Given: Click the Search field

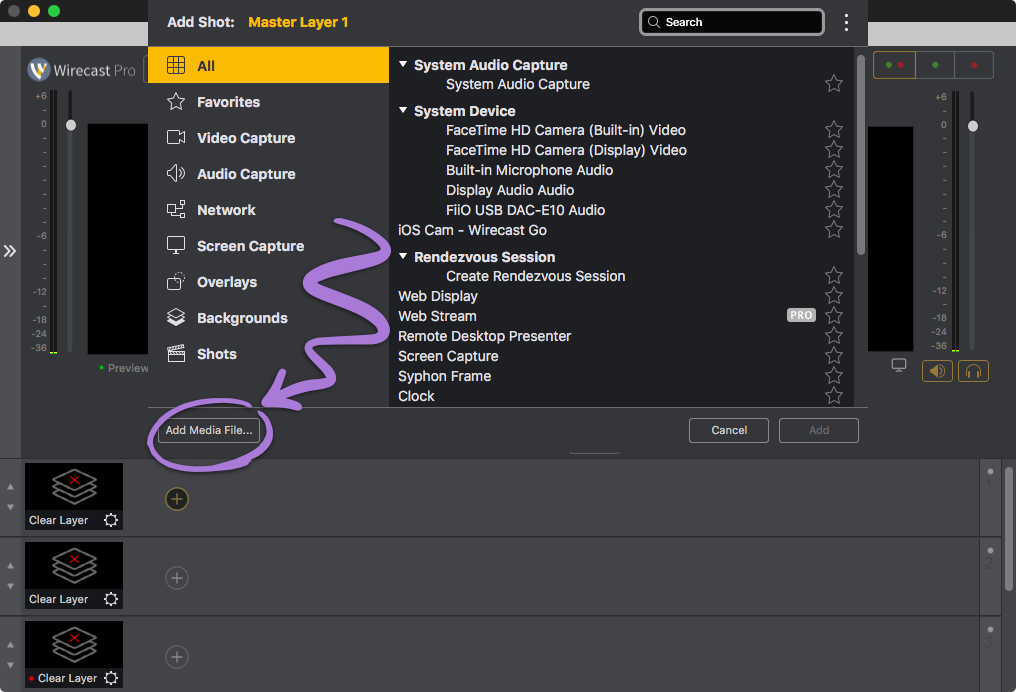Looking at the screenshot, I should [x=732, y=22].
